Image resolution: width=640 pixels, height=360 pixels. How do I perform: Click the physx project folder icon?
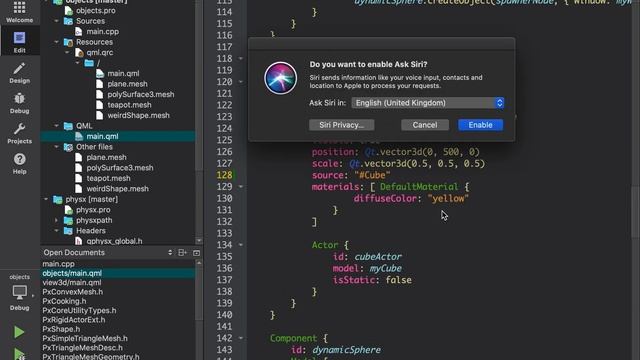click(x=58, y=199)
